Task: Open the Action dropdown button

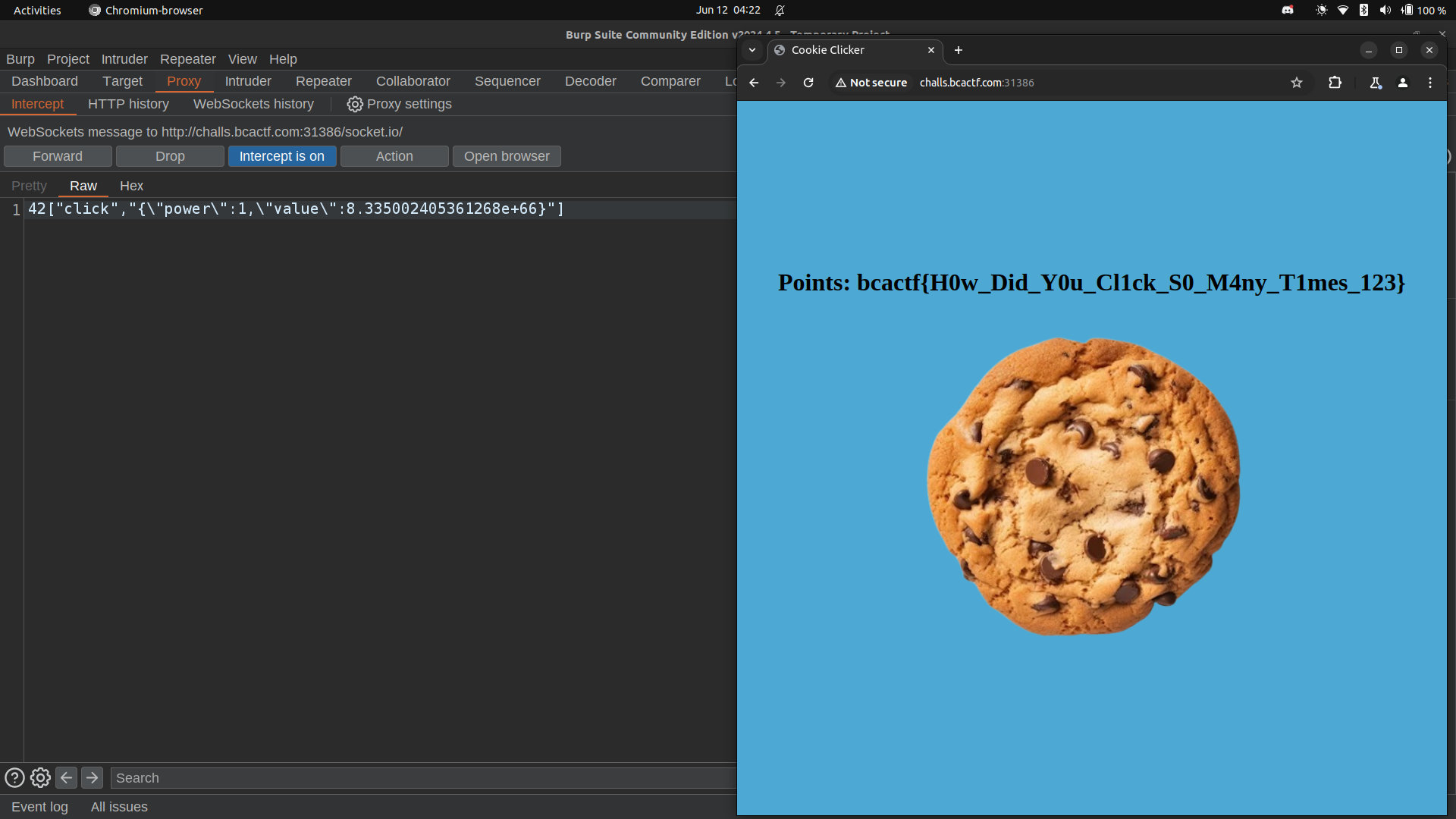Action: pyautogui.click(x=394, y=156)
